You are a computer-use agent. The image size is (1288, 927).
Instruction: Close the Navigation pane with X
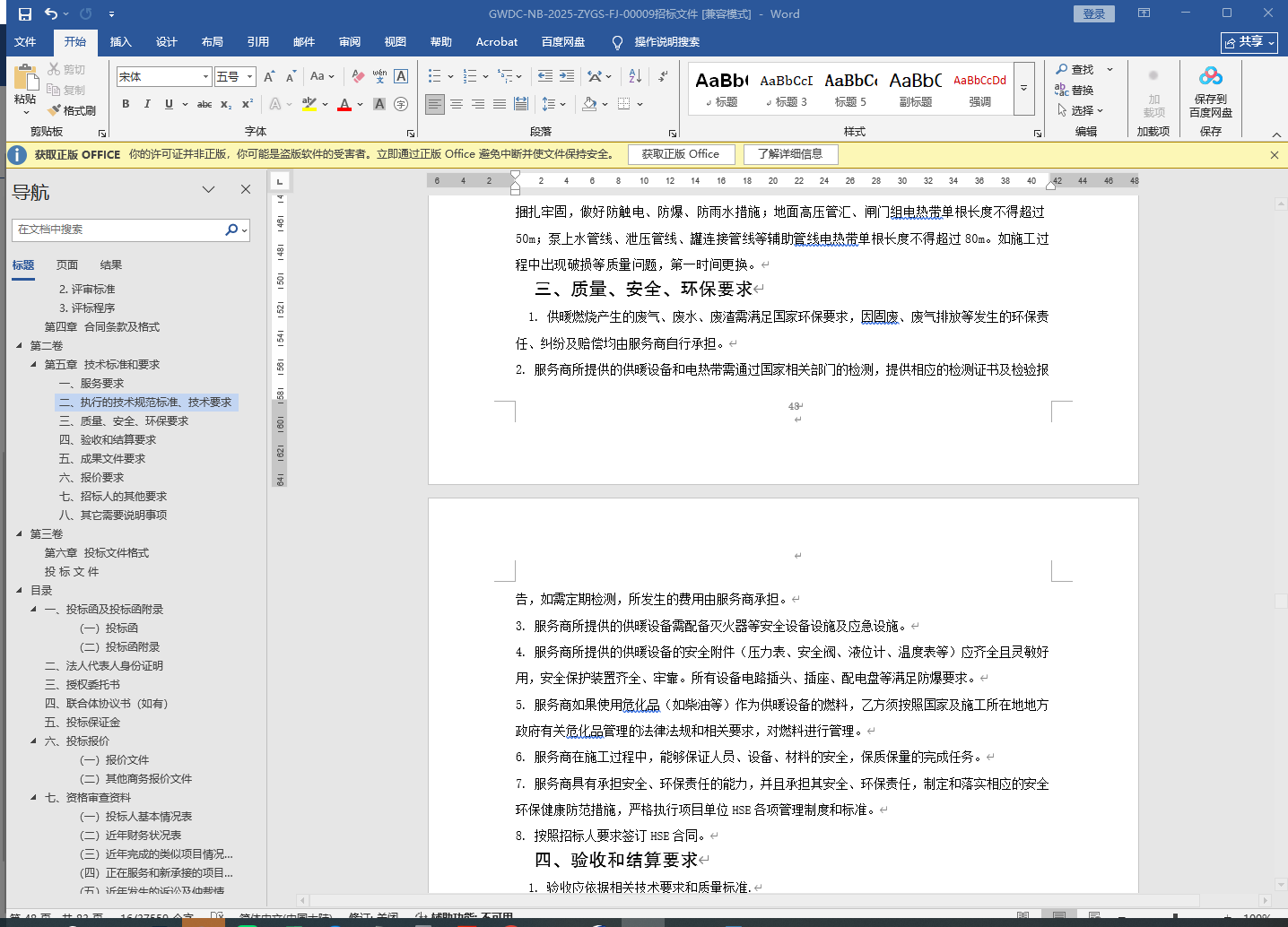246,189
